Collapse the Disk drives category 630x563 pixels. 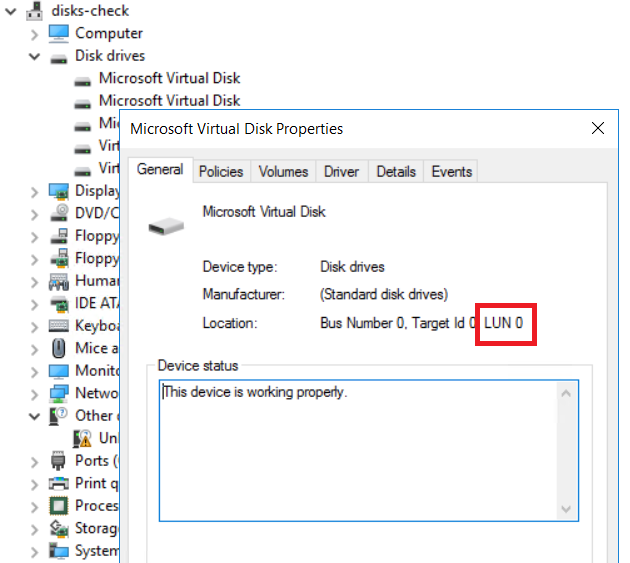(x=35, y=56)
